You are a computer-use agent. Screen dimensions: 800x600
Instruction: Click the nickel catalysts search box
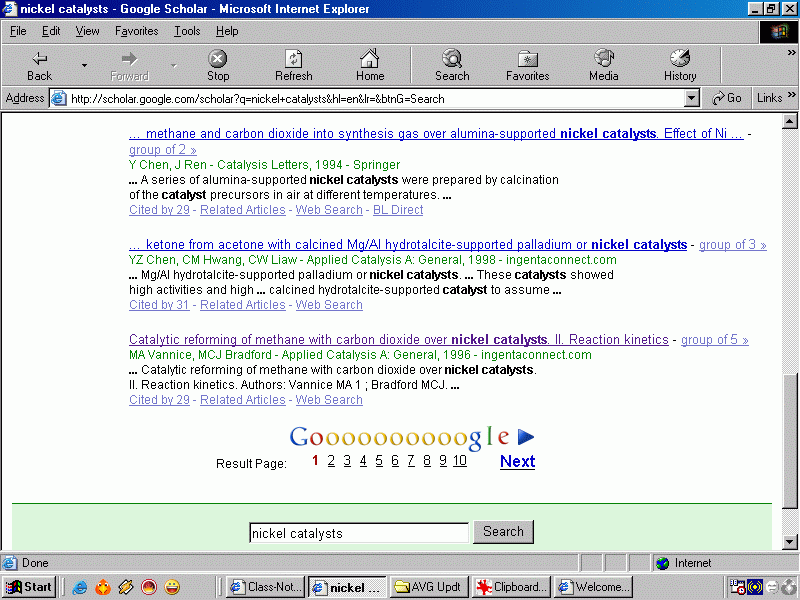coord(359,533)
